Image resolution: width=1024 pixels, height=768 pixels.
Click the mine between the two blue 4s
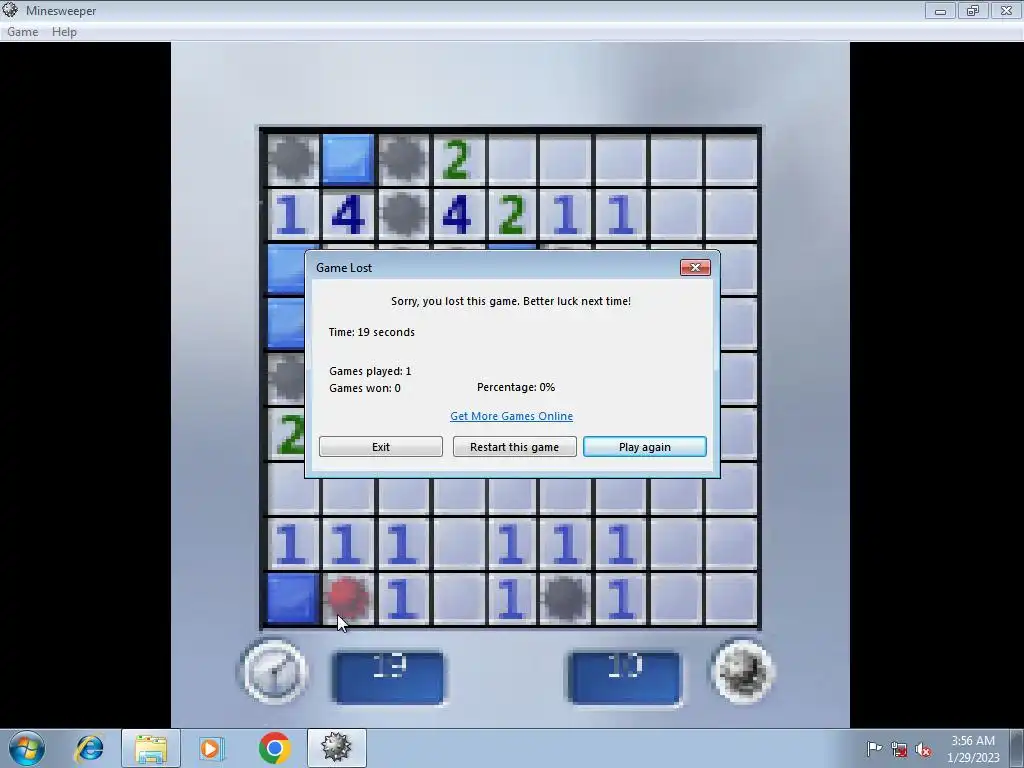(x=403, y=214)
